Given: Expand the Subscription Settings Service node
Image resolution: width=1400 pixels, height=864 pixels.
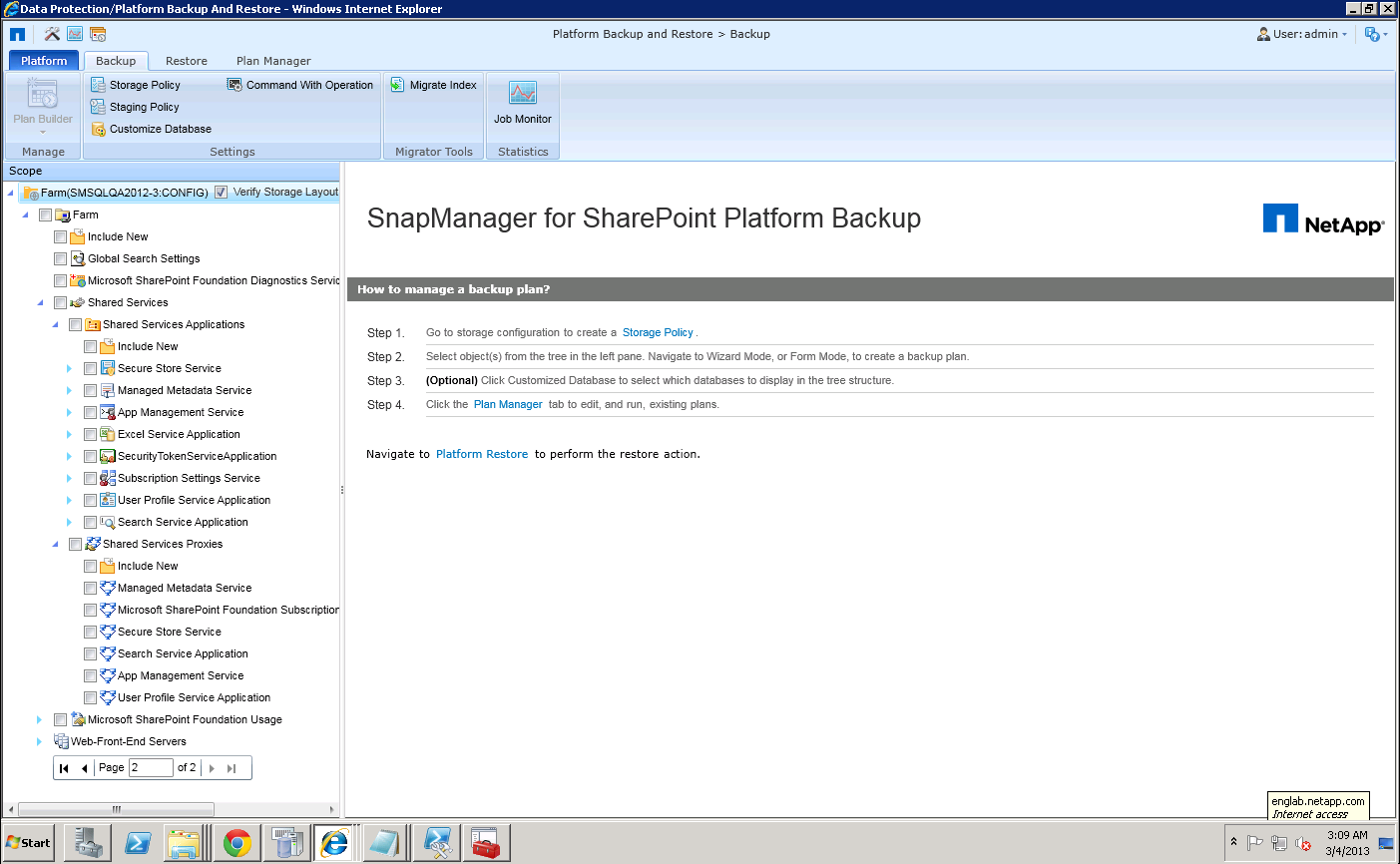Looking at the screenshot, I should click(x=69, y=478).
